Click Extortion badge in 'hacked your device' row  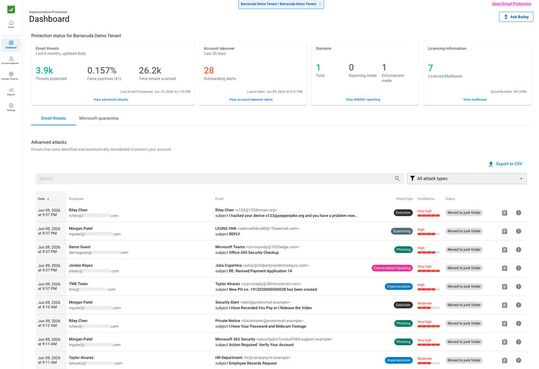pyautogui.click(x=403, y=213)
